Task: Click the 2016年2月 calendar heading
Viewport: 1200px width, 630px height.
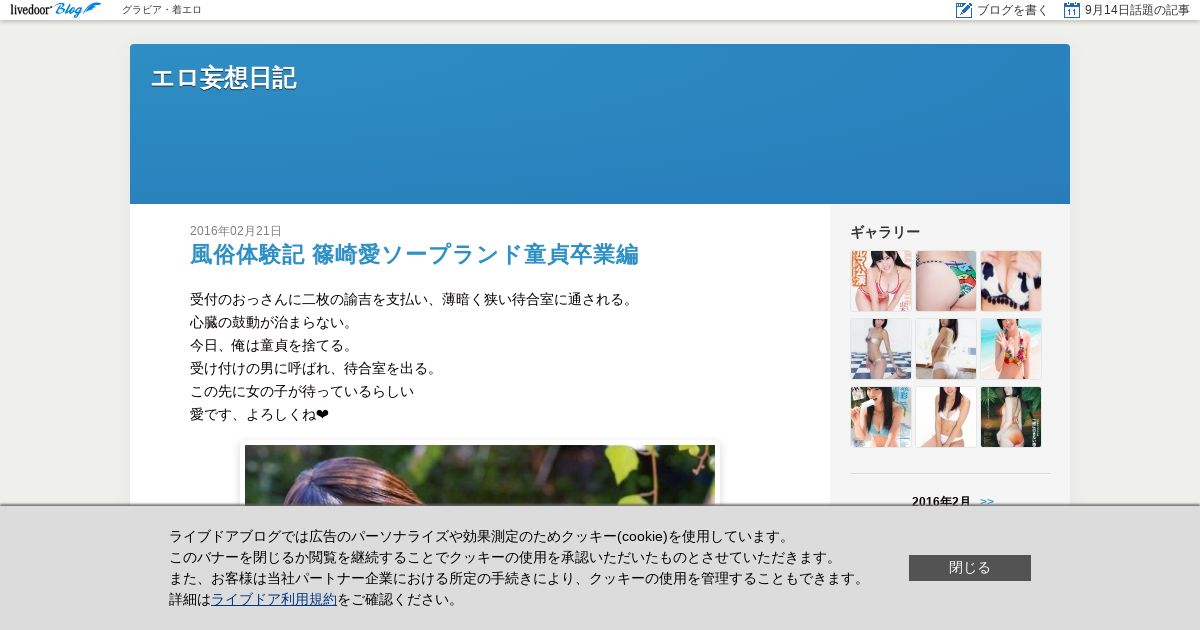Action: click(941, 501)
